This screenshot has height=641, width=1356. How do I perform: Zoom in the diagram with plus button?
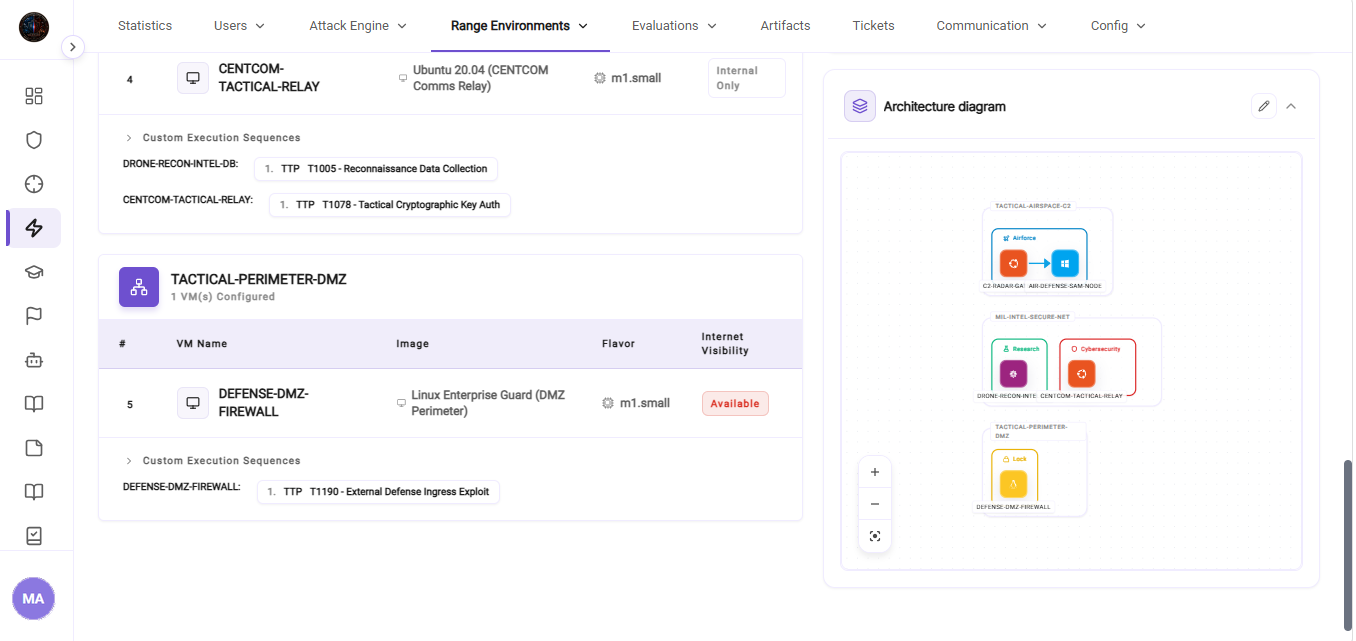(x=875, y=472)
